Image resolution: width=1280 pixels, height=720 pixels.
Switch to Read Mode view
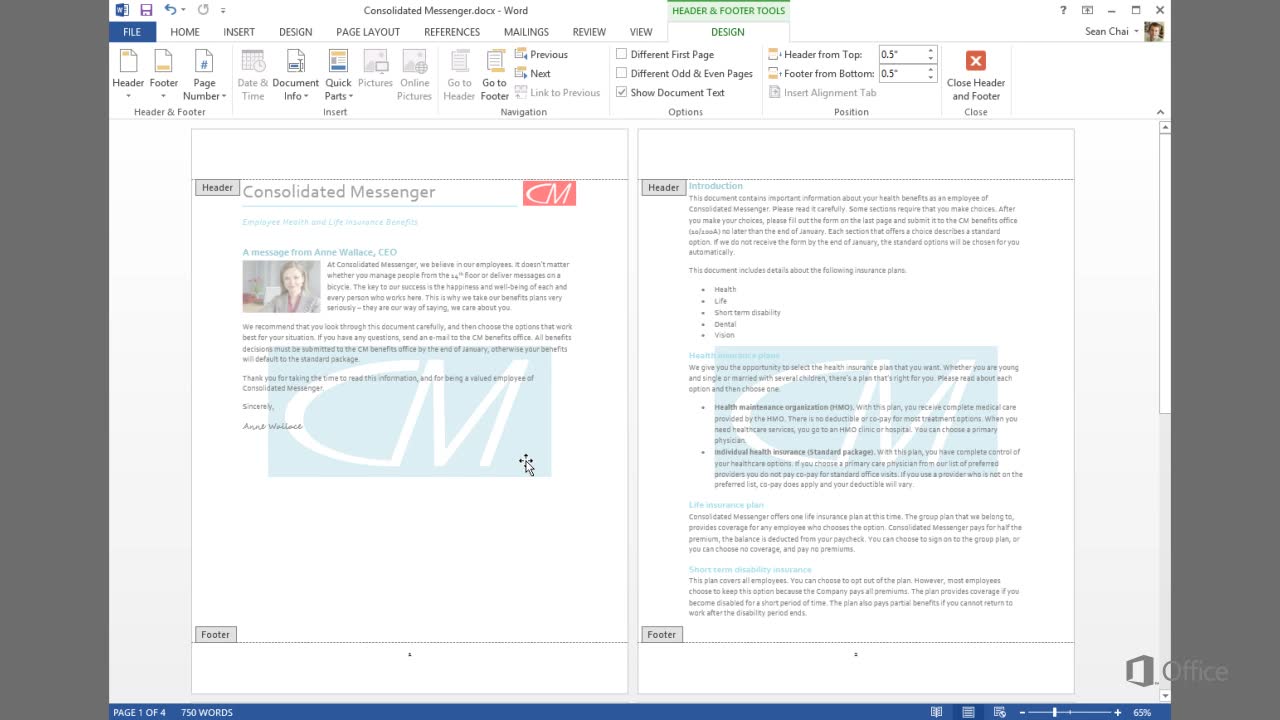[x=936, y=712]
